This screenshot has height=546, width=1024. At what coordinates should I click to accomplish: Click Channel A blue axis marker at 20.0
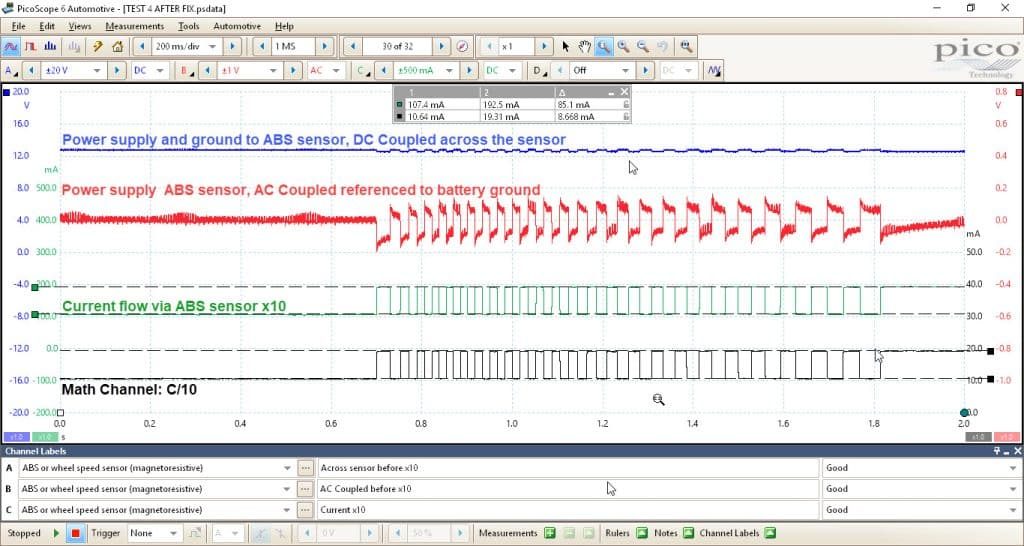coord(7,92)
